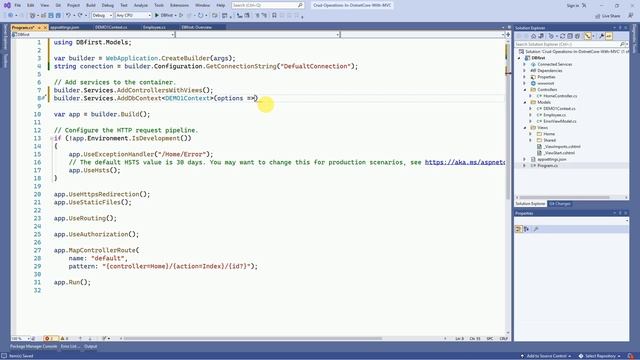Viewport: 640px width, 360px height.
Task: Click the Undo toolbar icon
Action: (69, 16)
